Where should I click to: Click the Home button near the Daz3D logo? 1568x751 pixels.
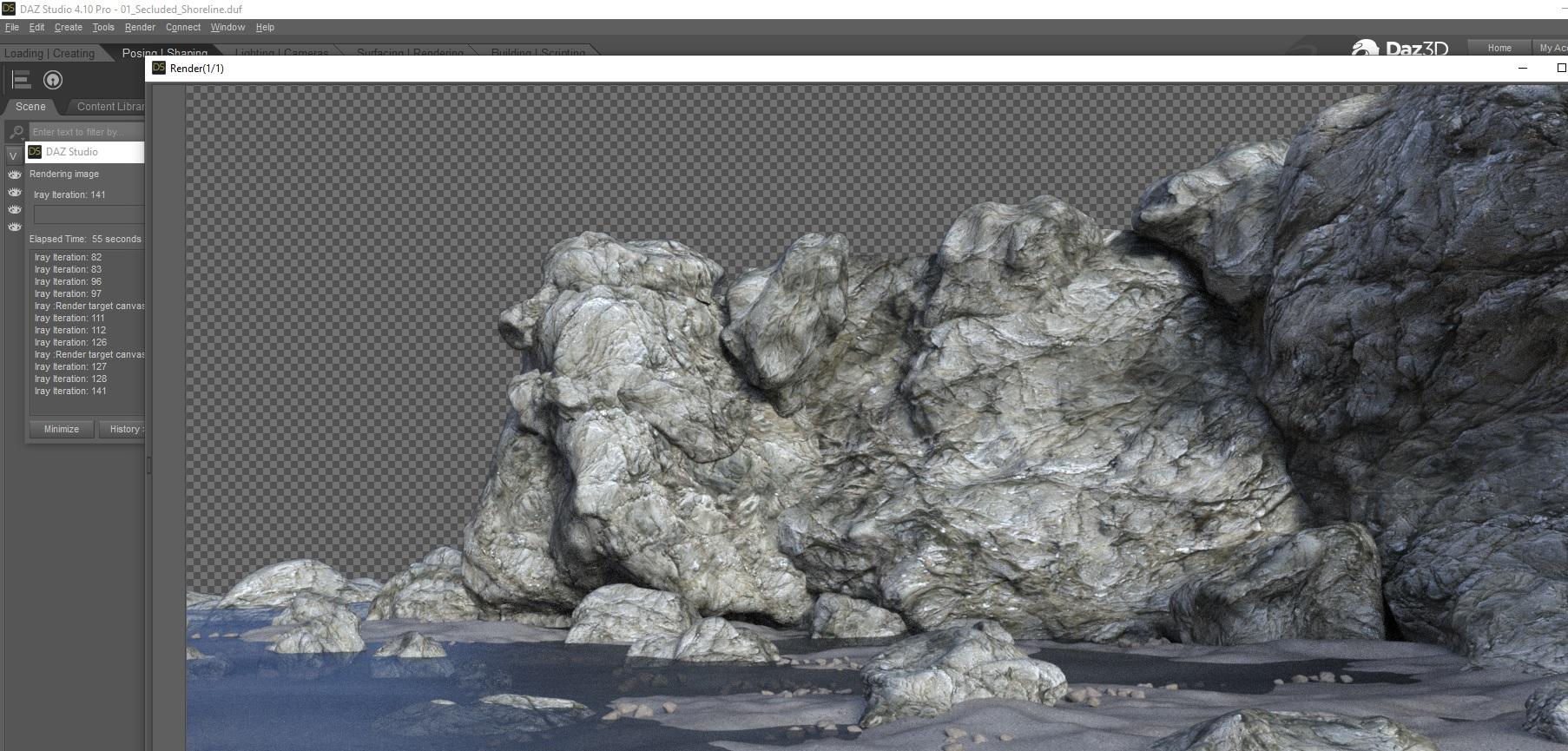point(1499,48)
